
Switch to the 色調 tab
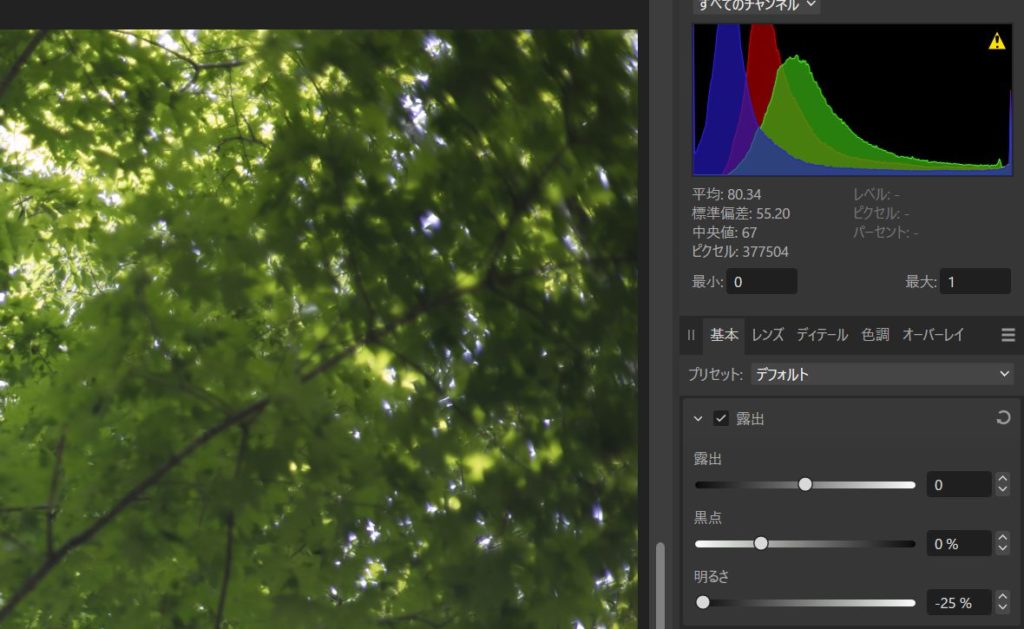pos(875,335)
